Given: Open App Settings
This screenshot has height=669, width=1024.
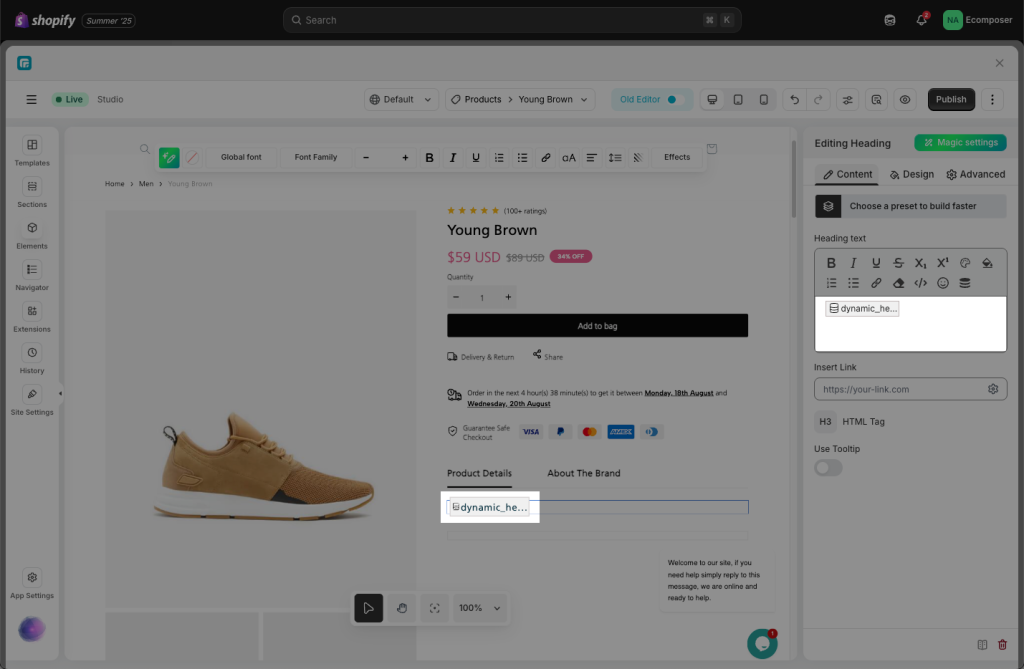Looking at the screenshot, I should [32, 584].
